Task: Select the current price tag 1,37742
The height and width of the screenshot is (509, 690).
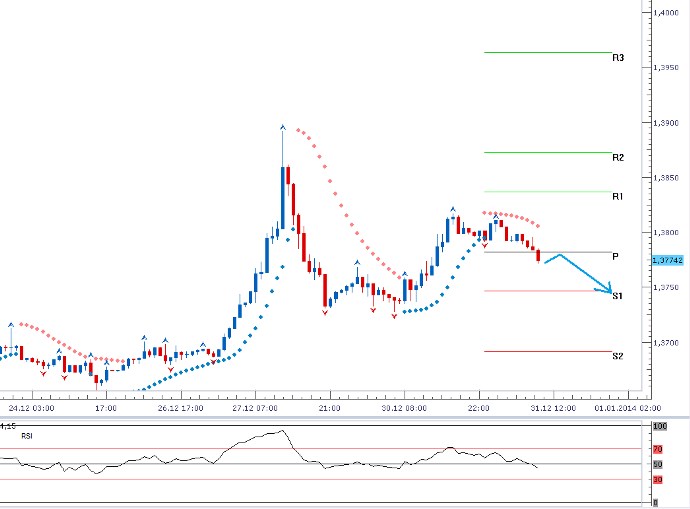Action: 667,260
